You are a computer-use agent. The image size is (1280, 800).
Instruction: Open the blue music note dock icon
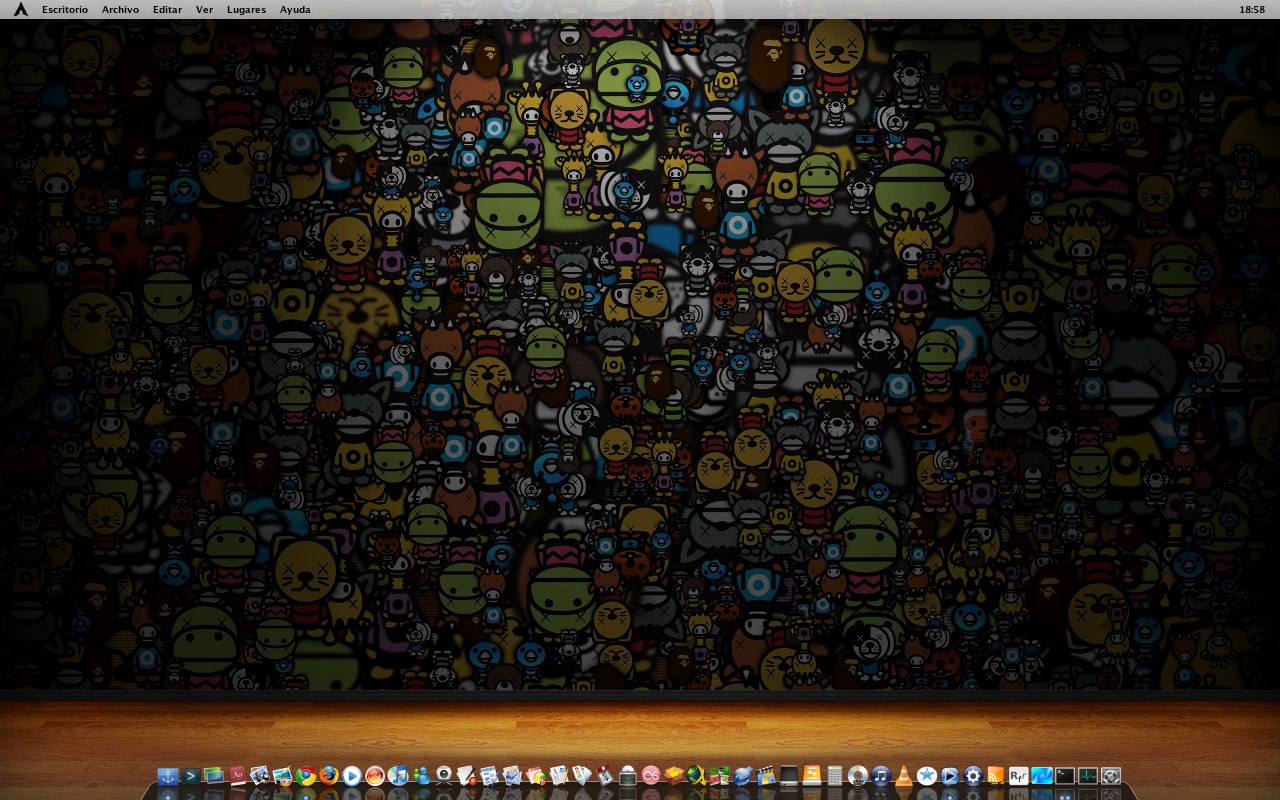(x=881, y=776)
